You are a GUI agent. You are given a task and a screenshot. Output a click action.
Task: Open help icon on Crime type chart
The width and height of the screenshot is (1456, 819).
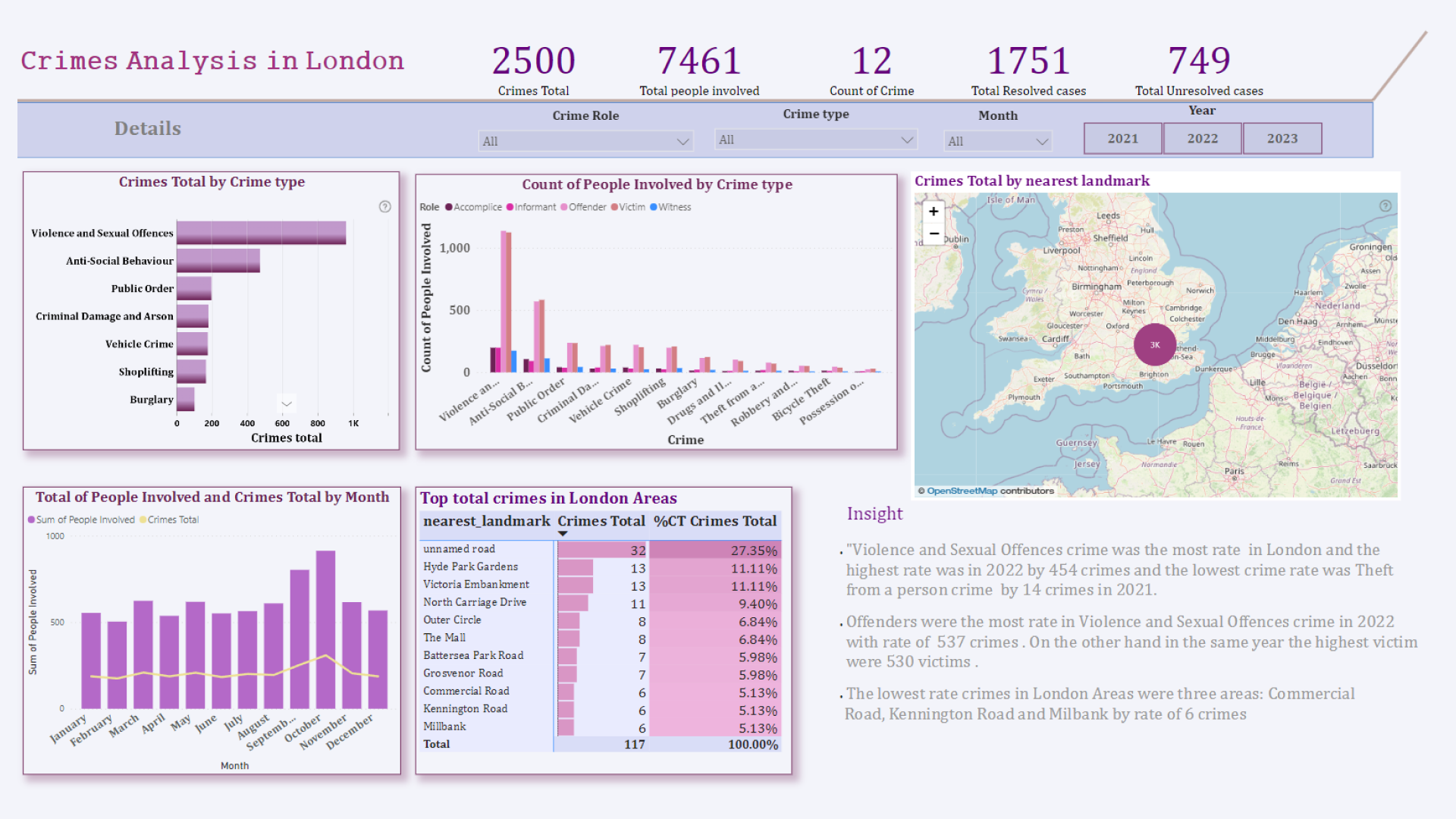coord(385,206)
